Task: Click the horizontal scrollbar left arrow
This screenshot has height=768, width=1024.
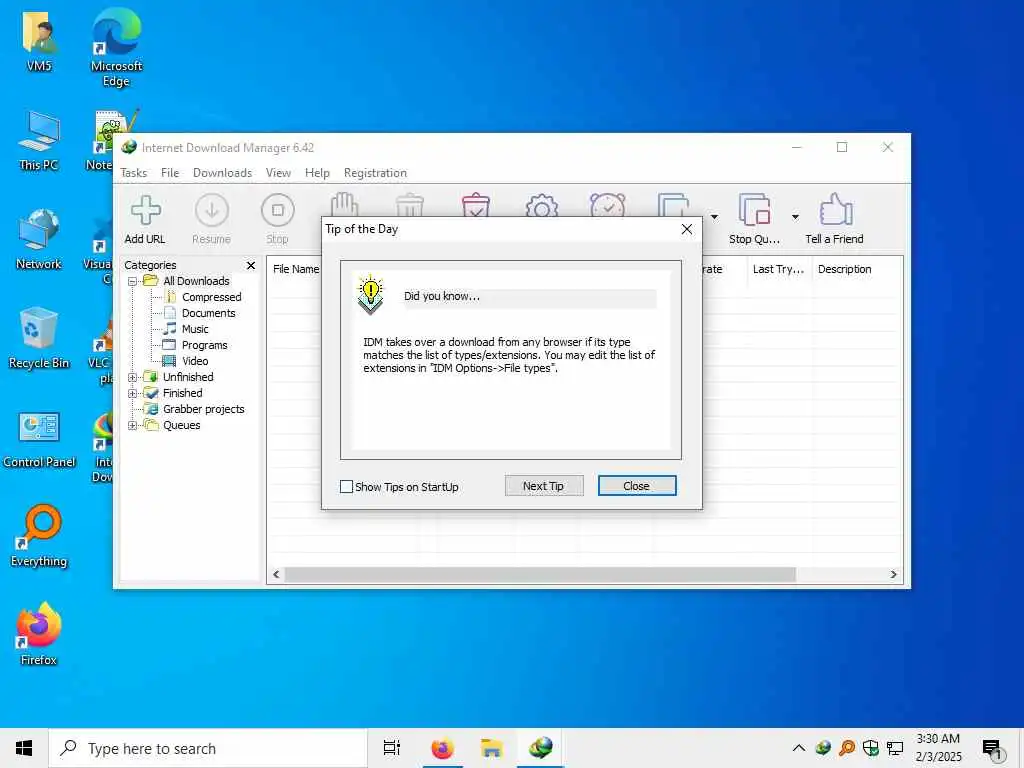Action: [276, 575]
